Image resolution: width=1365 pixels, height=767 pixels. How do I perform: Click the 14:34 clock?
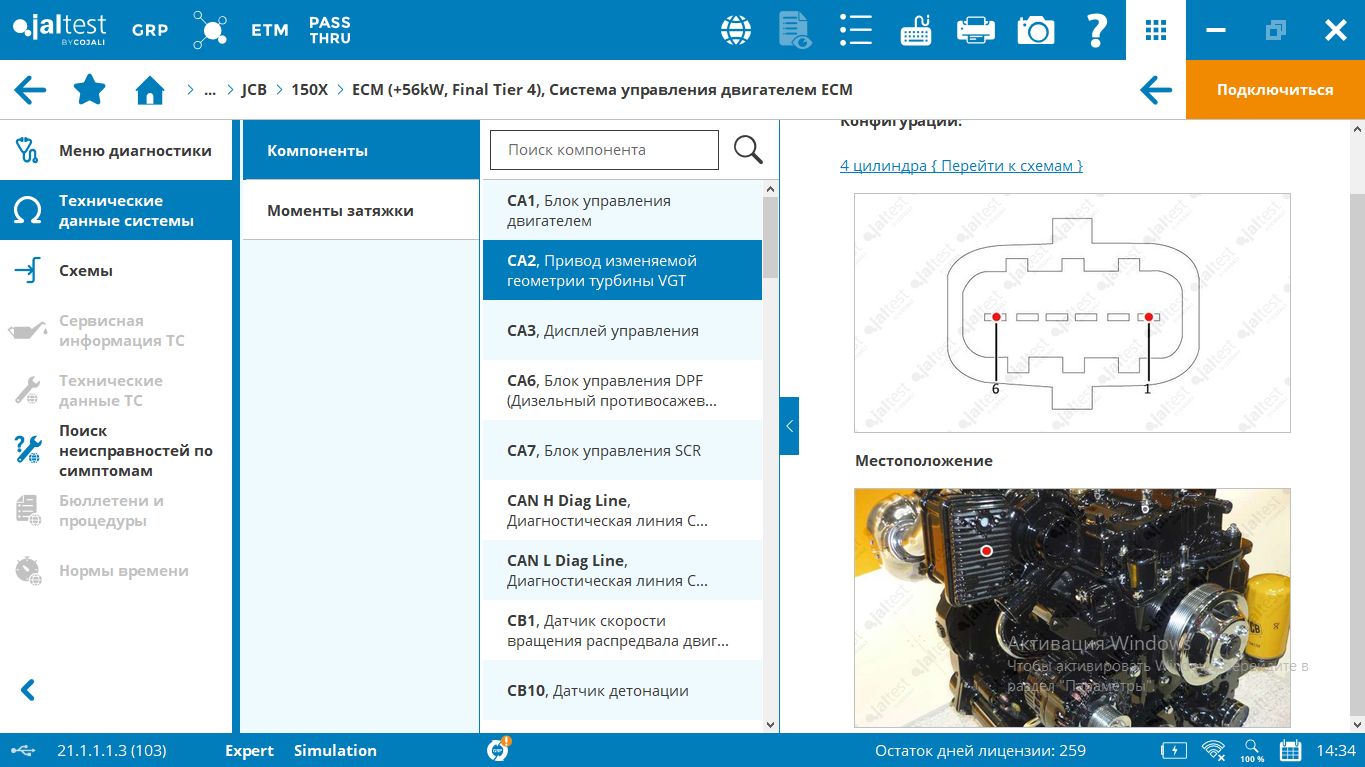click(1336, 750)
